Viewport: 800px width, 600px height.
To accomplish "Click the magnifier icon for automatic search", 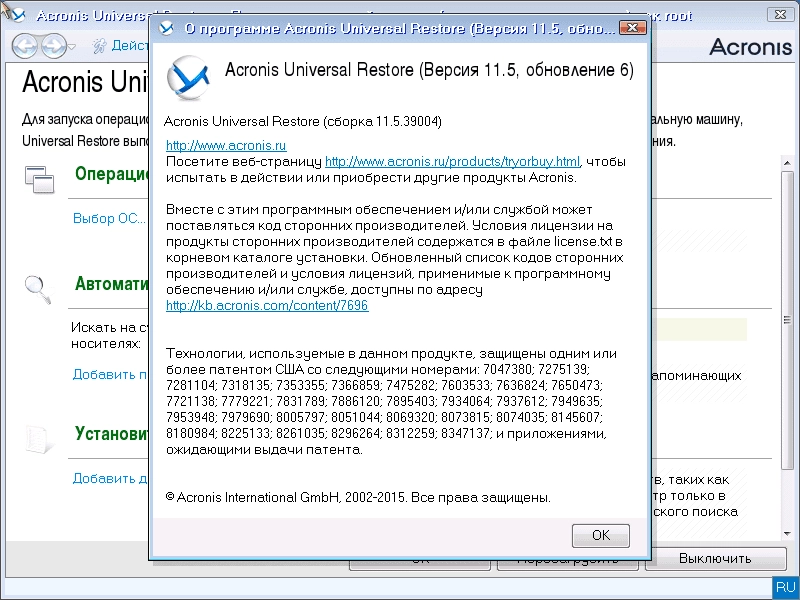I will point(38,289).
